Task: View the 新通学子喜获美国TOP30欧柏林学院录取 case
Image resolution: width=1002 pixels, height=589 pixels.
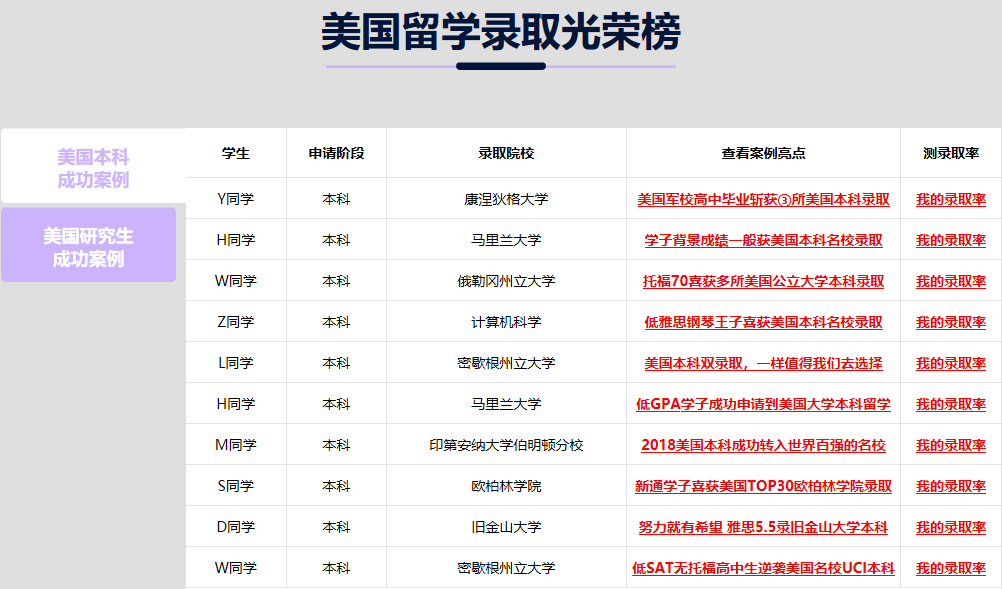Action: pyautogui.click(x=763, y=486)
